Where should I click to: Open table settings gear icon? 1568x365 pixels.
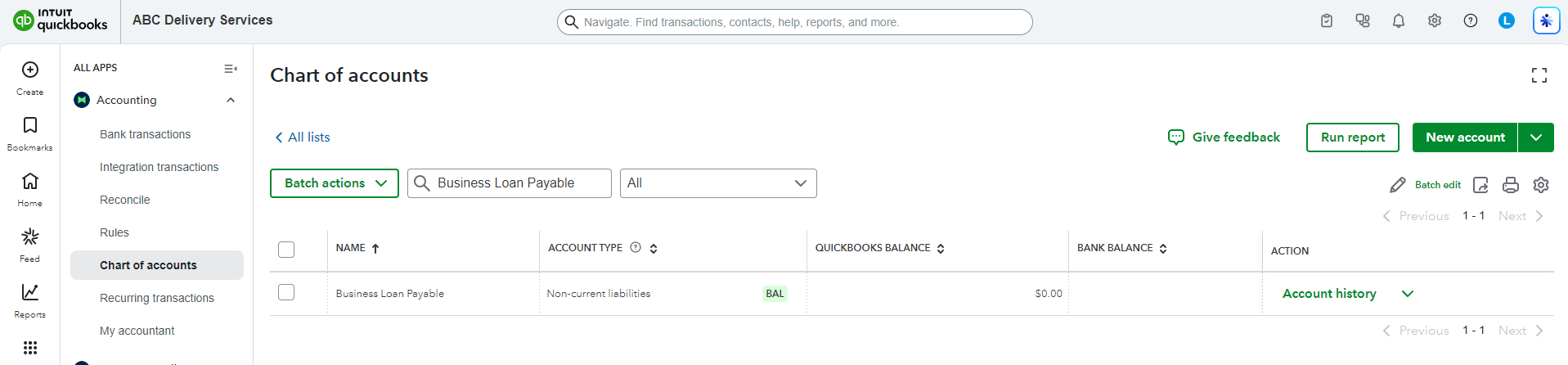click(x=1541, y=185)
